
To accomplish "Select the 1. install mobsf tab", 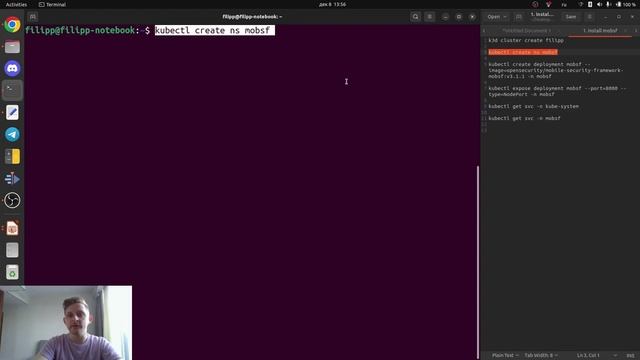I will tap(600, 31).
